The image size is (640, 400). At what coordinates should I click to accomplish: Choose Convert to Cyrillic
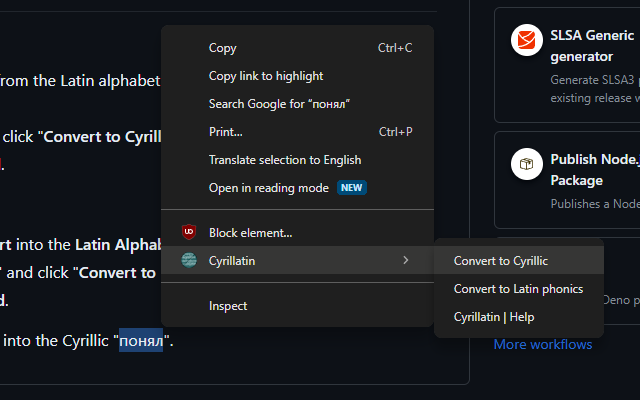(500, 261)
